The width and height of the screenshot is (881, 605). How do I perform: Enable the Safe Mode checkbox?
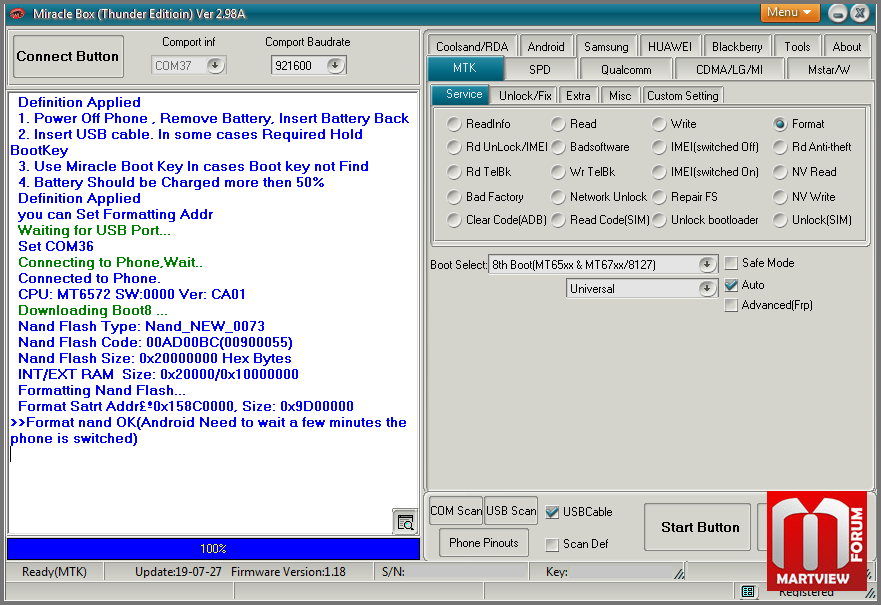pos(732,263)
